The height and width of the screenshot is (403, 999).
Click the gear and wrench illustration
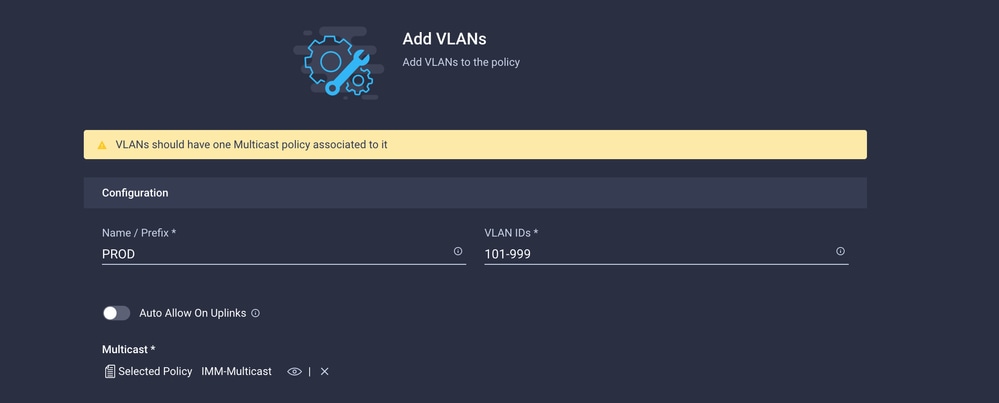pyautogui.click(x=339, y=64)
